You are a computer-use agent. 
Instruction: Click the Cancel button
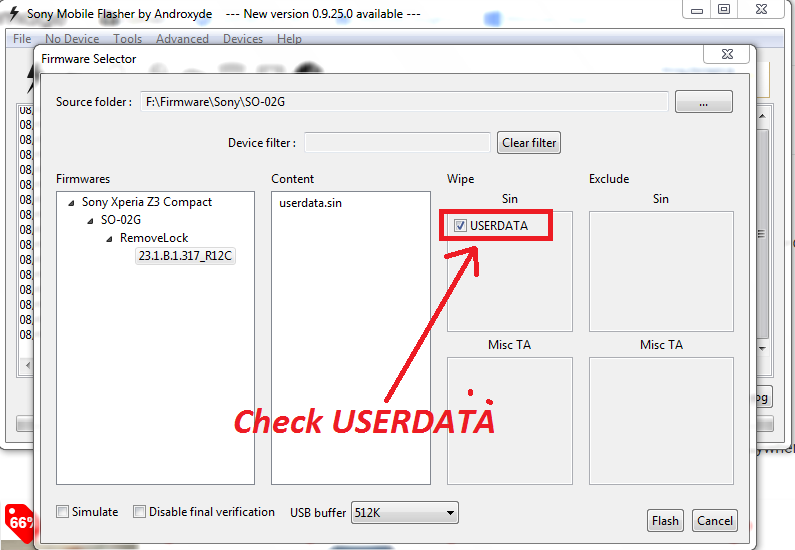tap(714, 521)
